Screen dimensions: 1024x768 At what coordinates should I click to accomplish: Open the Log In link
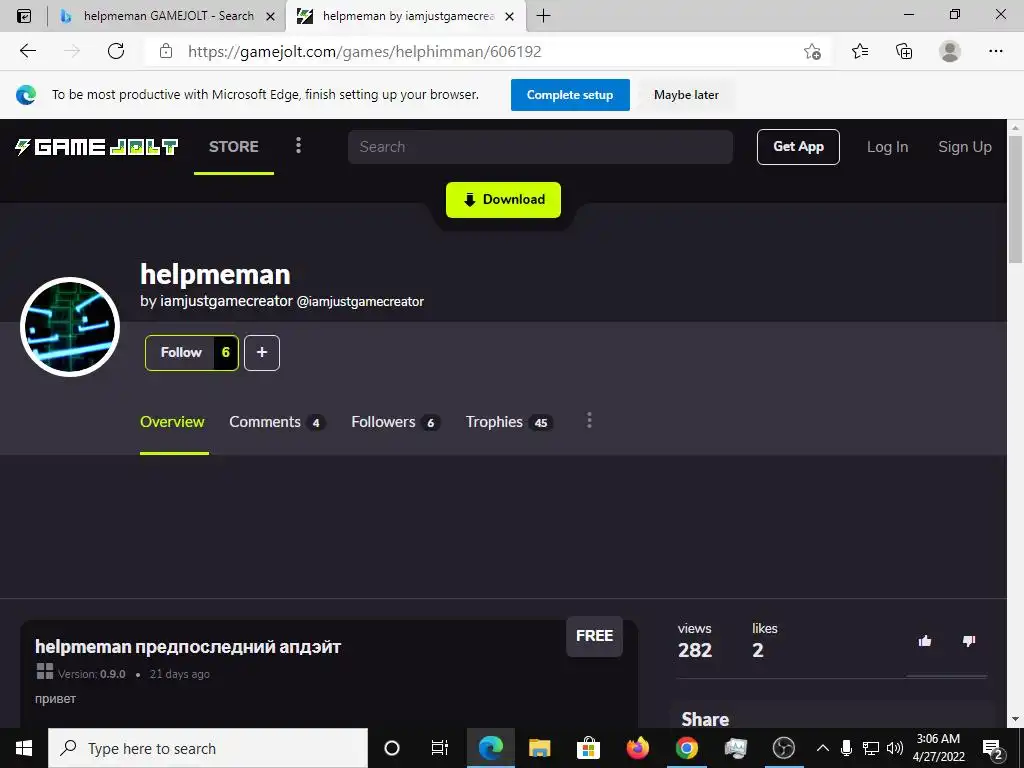coord(887,147)
